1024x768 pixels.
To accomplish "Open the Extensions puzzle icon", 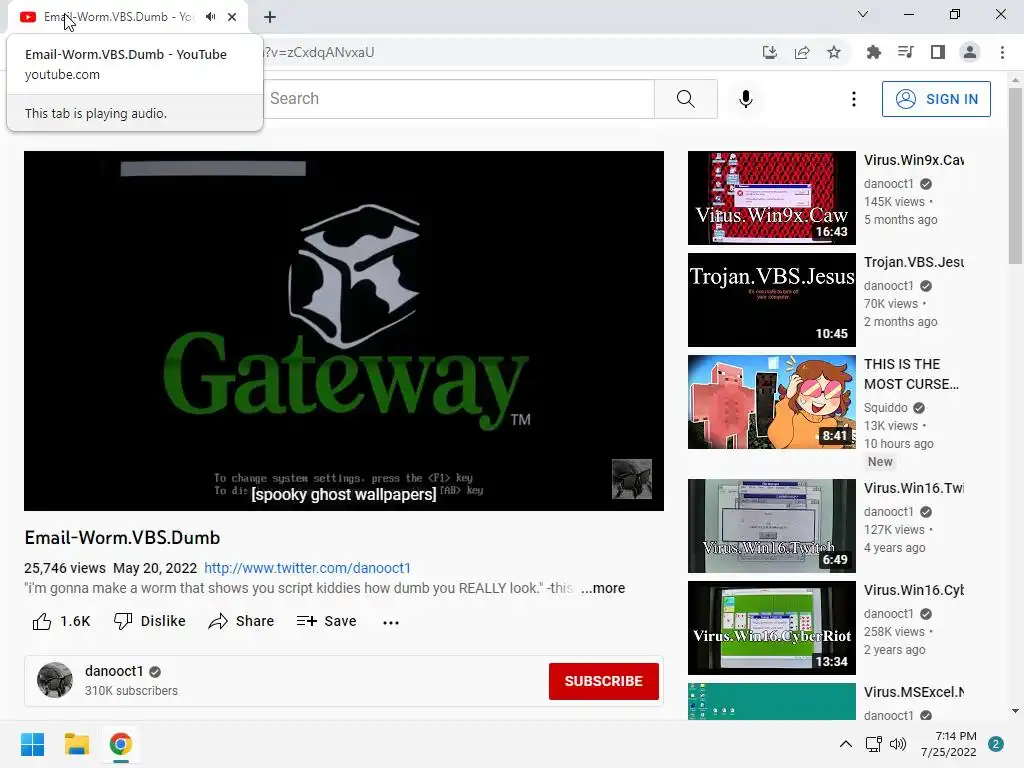I will [873, 53].
